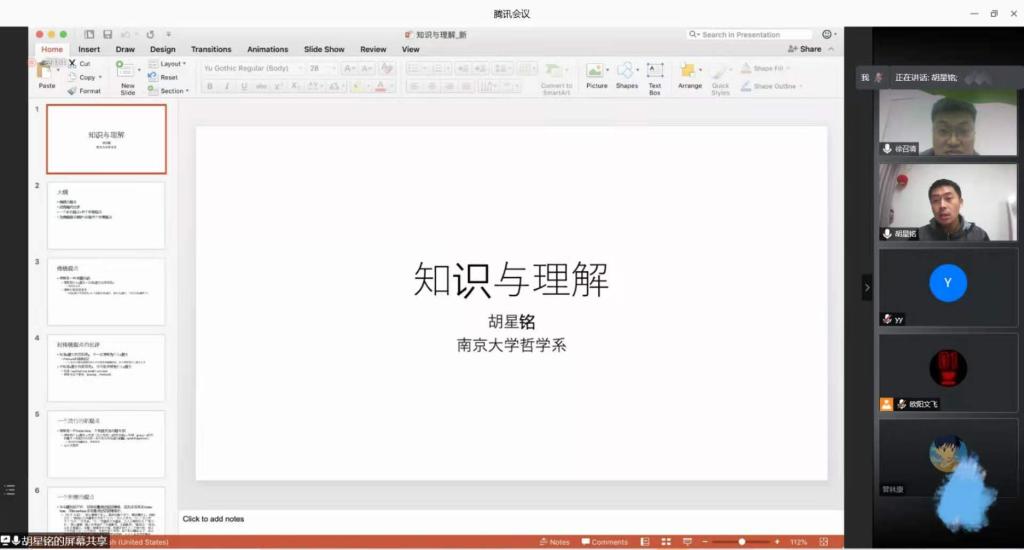
Task: Toggle Notes pane in status bar
Action: [554, 542]
